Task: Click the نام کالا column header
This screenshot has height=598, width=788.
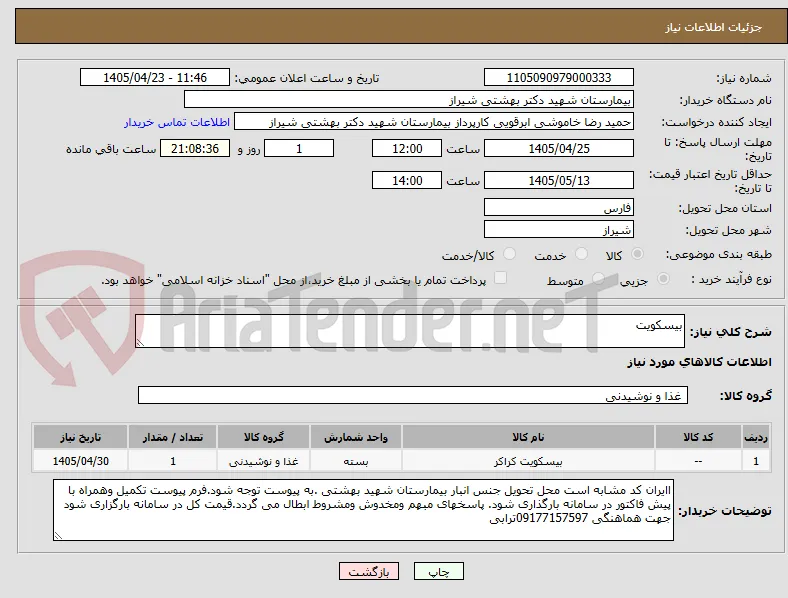Action: (528, 437)
